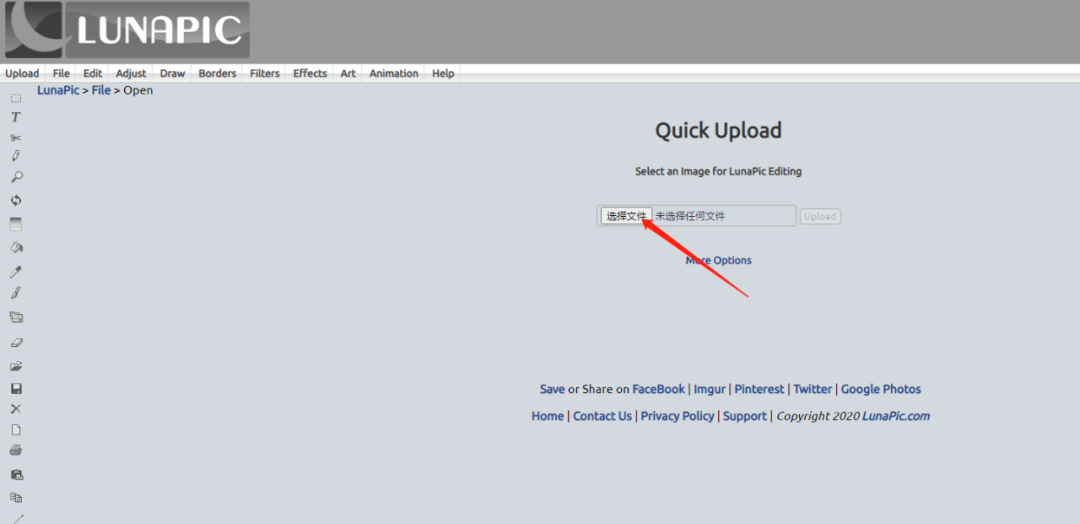
Task: Select the paintbrush tool icon
Action: point(16,293)
